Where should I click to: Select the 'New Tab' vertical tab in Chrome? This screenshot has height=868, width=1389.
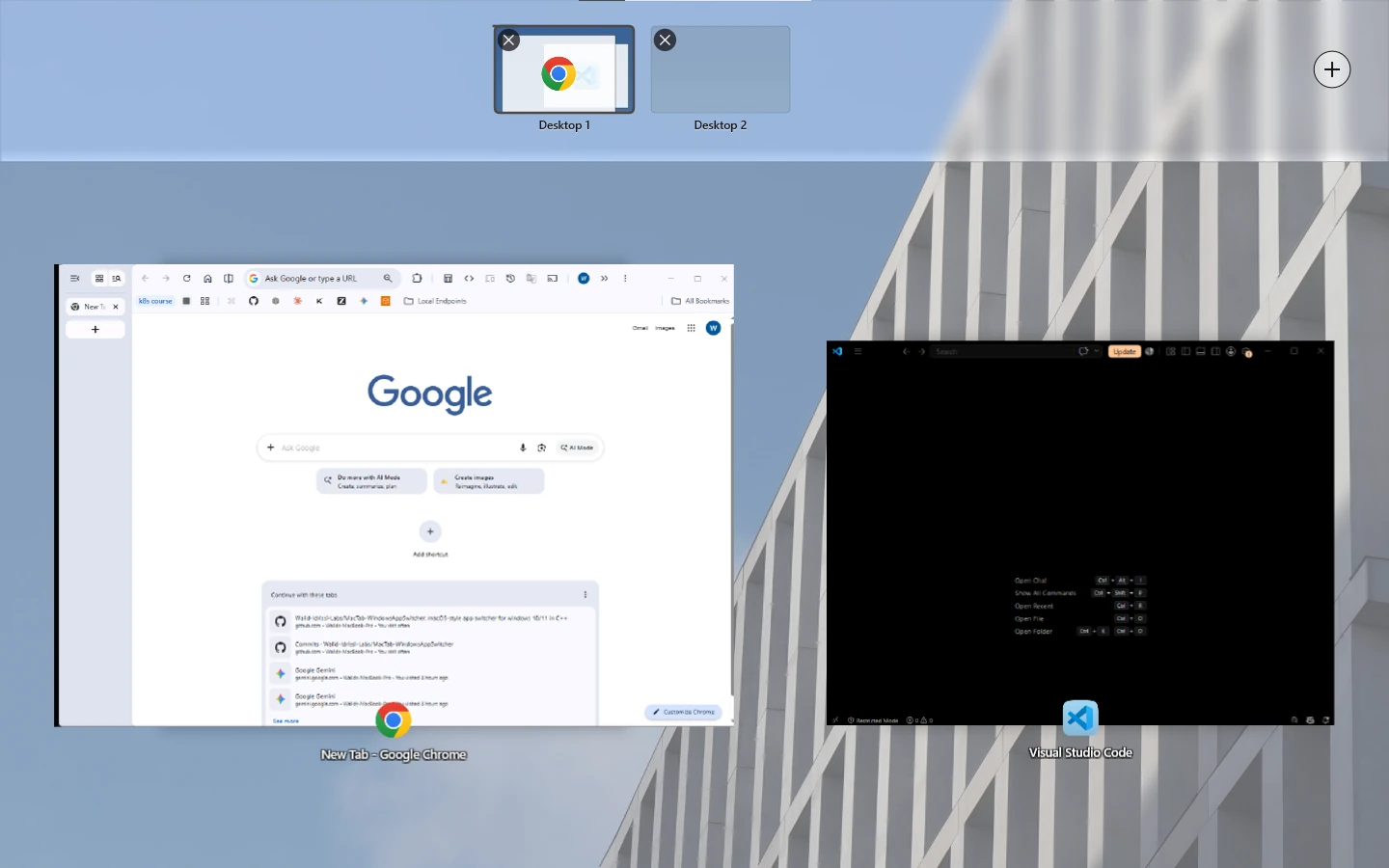(x=95, y=307)
